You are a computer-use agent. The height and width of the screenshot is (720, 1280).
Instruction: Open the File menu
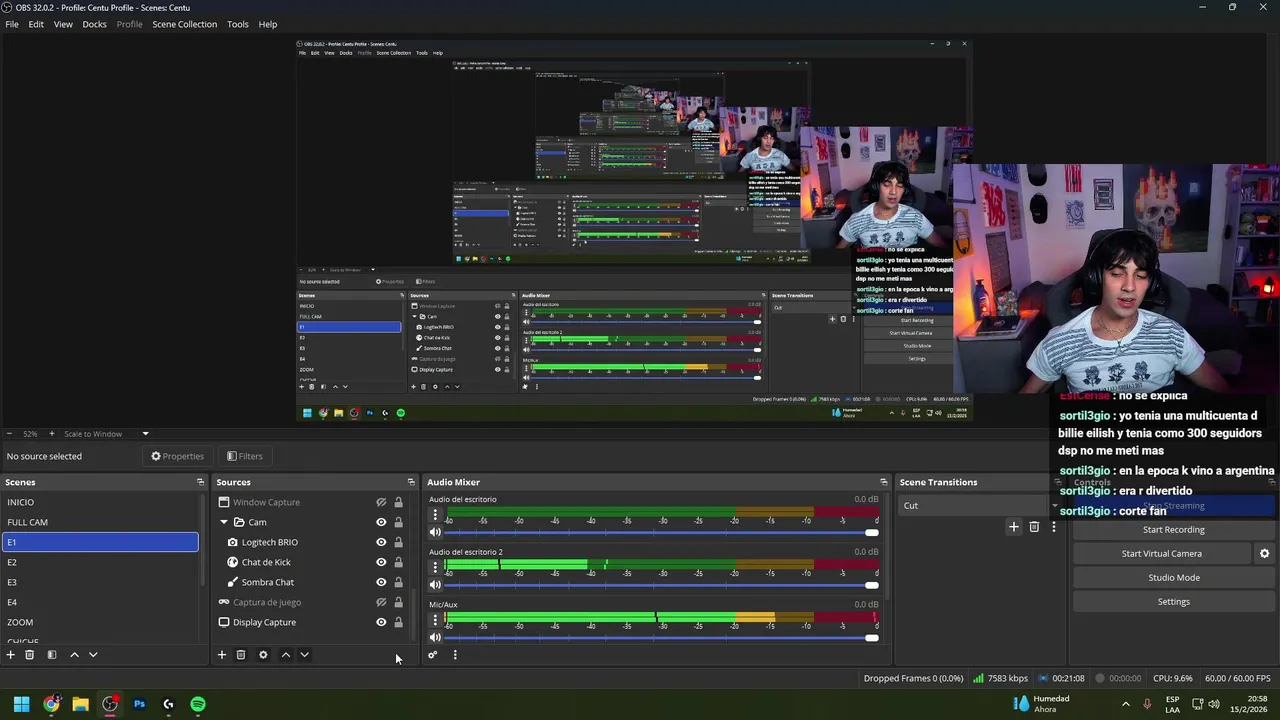click(x=12, y=24)
